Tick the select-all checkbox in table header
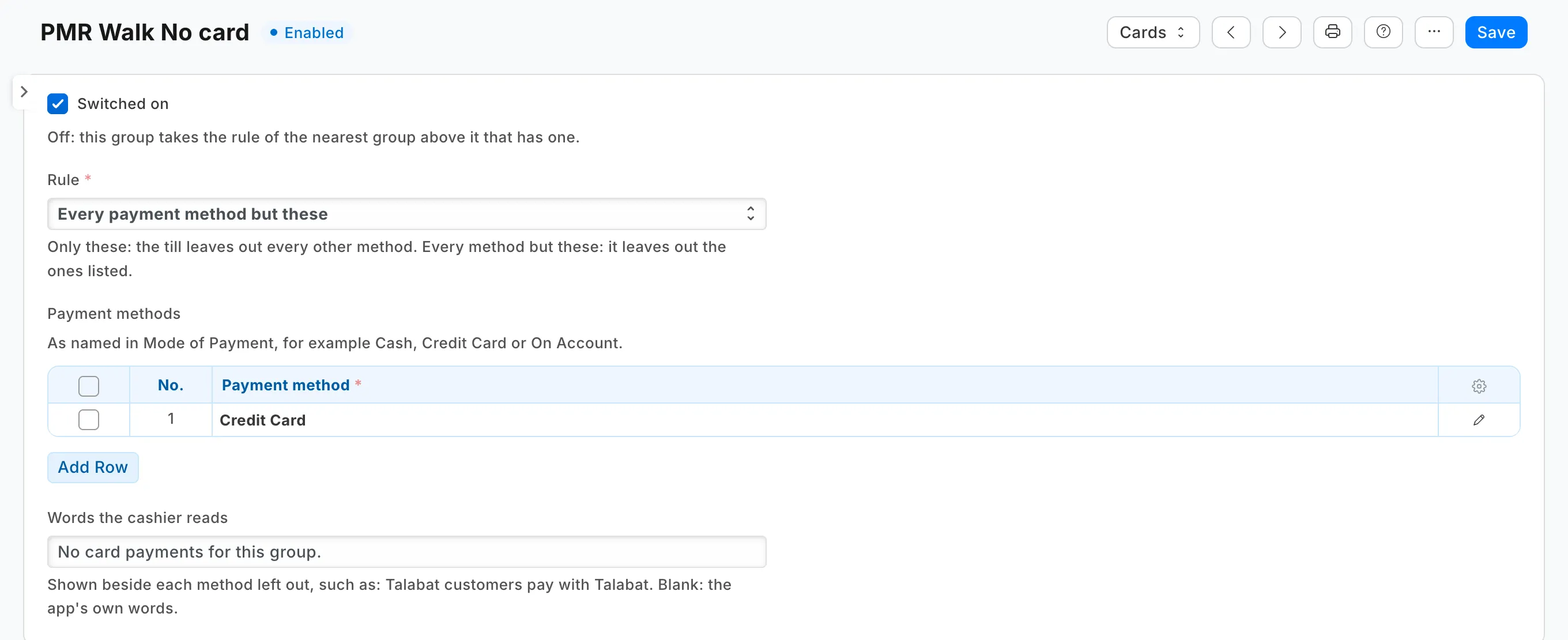Image resolution: width=1568 pixels, height=640 pixels. point(89,386)
